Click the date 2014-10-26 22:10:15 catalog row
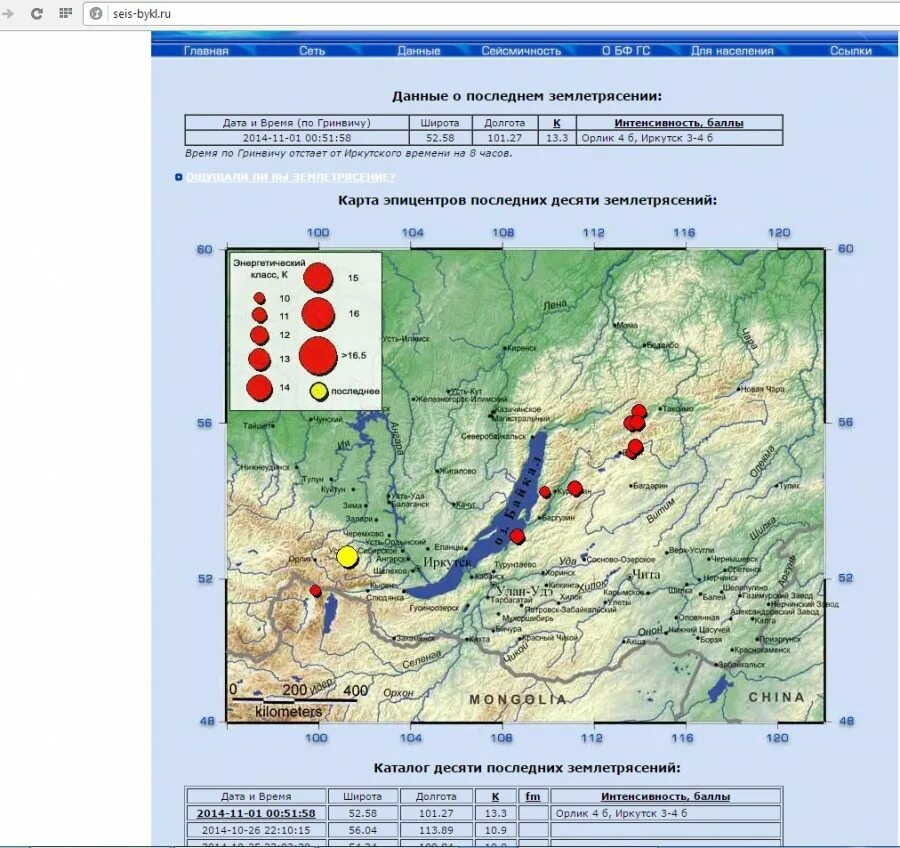 tap(256, 830)
